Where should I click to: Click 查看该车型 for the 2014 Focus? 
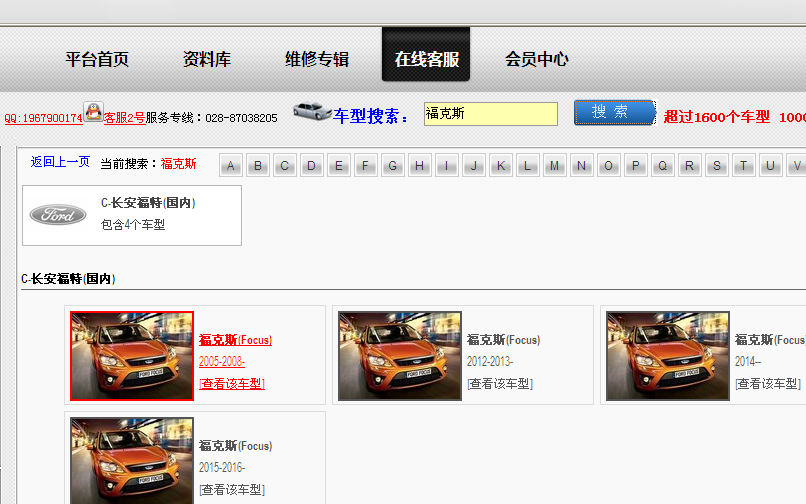(767, 384)
